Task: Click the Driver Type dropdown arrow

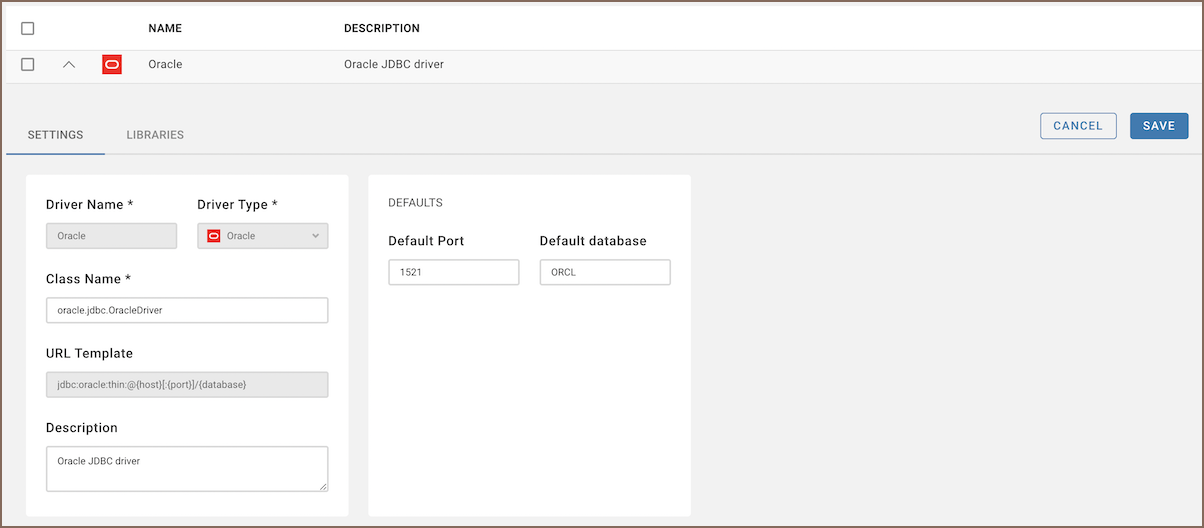Action: [316, 236]
